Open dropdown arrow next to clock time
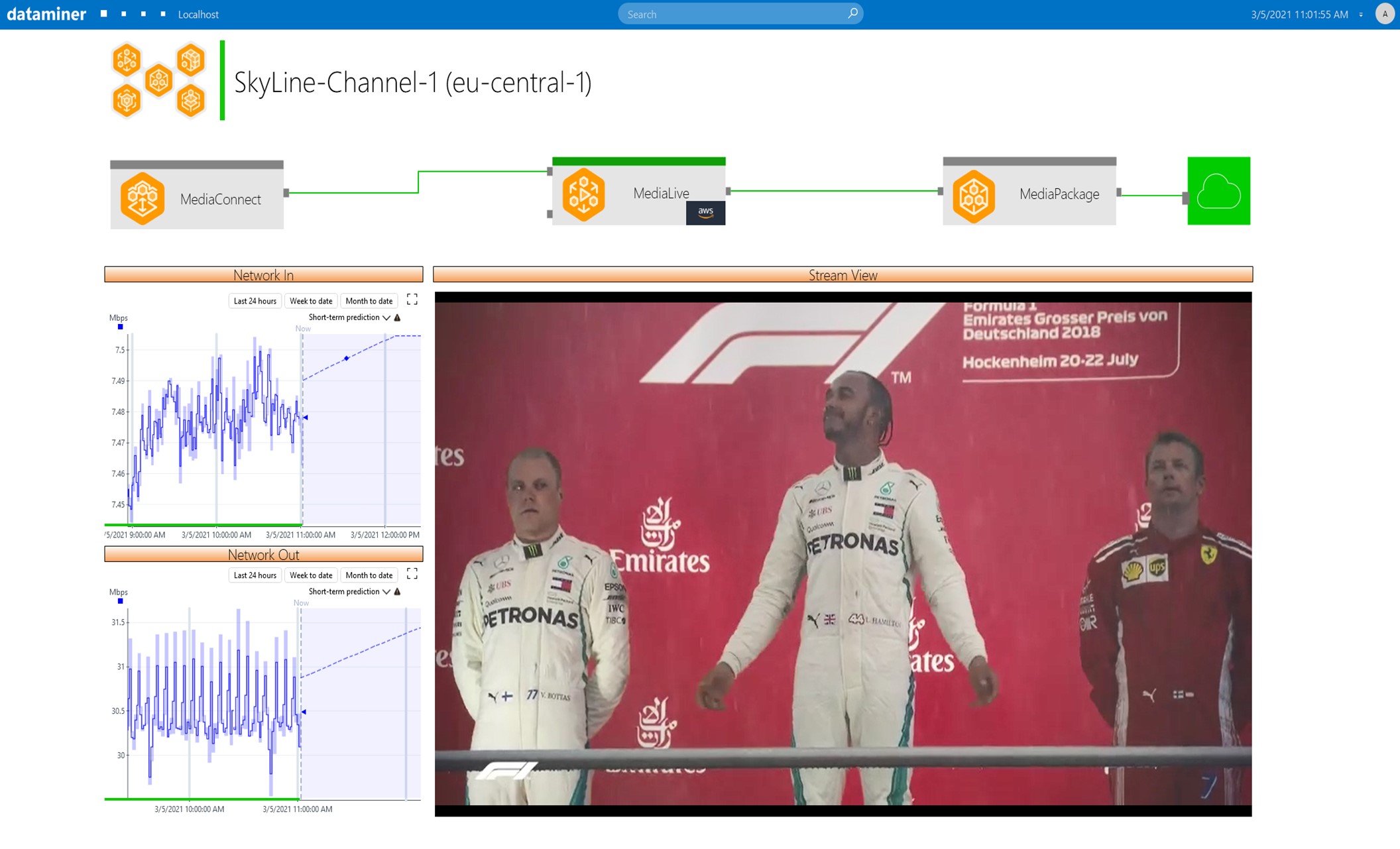 (x=1361, y=15)
